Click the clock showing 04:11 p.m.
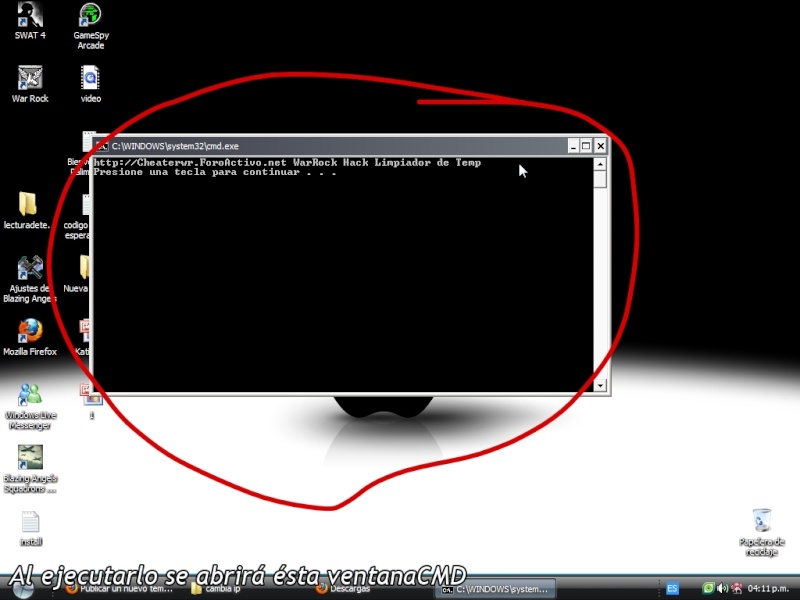 tap(768, 589)
